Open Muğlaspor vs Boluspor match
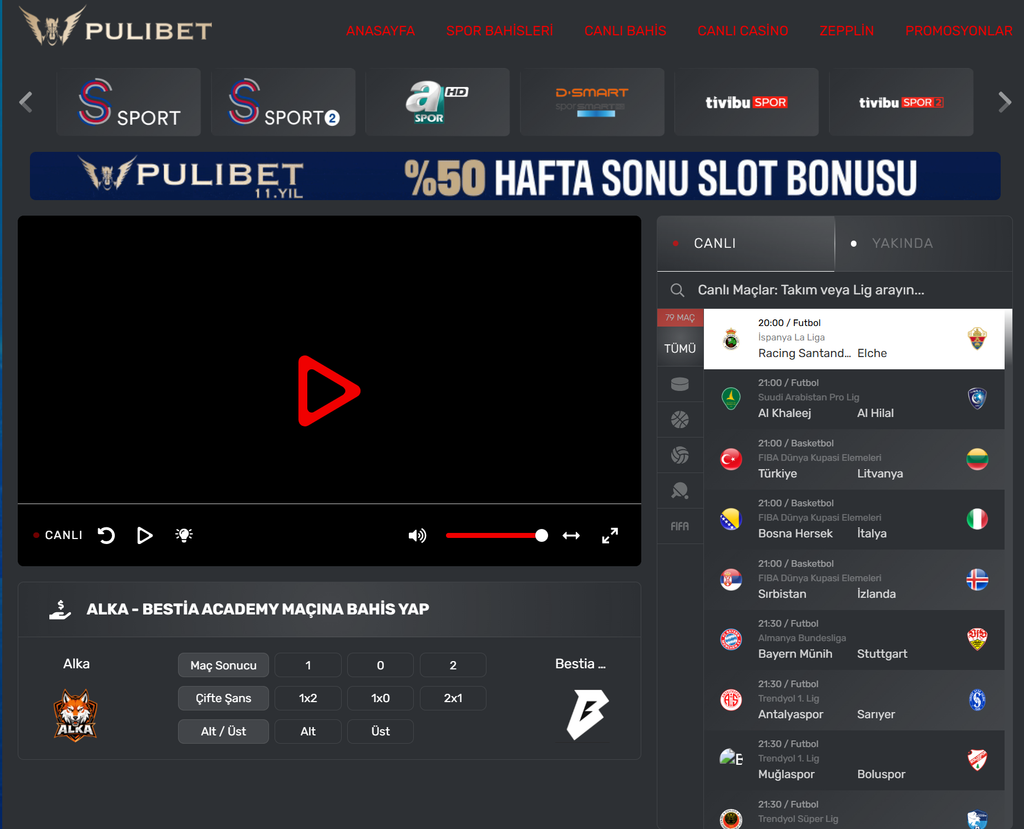This screenshot has height=829, width=1024. [x=854, y=760]
